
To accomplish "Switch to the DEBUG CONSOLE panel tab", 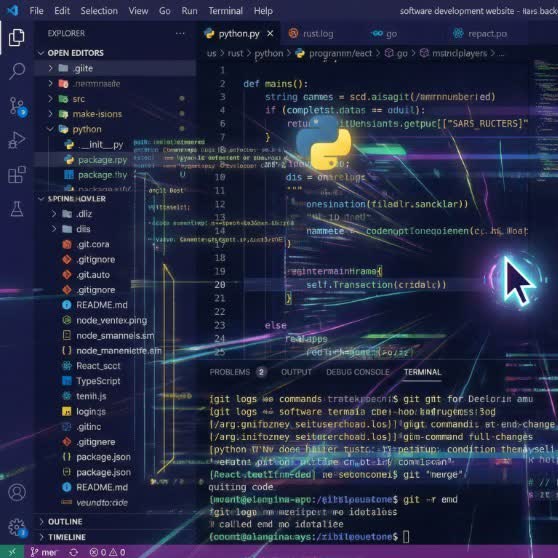I will point(358,372).
